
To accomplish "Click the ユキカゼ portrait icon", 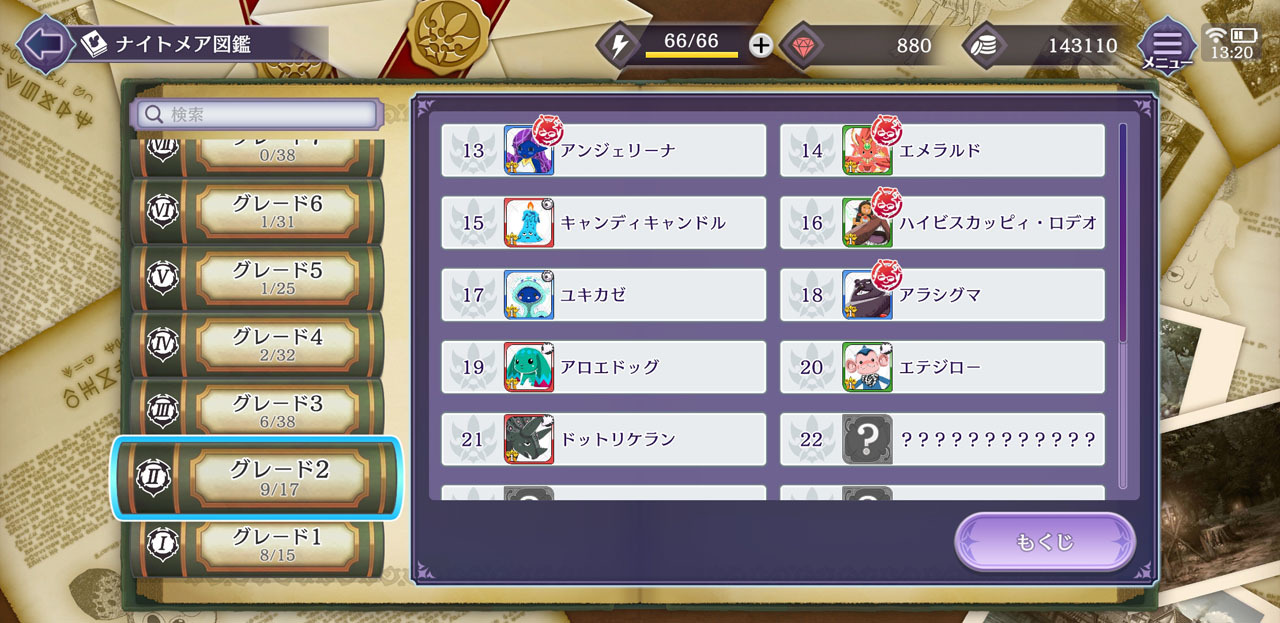I will pyautogui.click(x=529, y=295).
